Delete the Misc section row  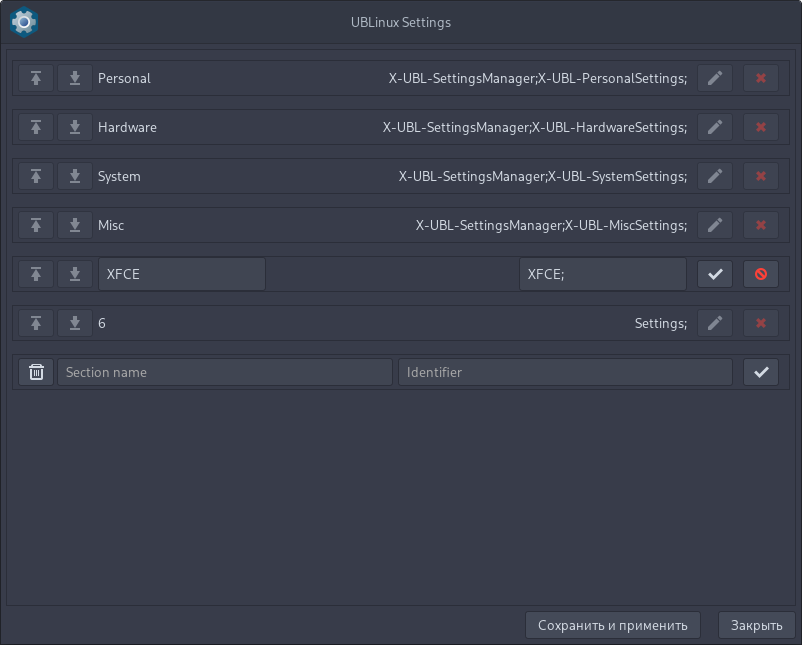[x=761, y=225]
